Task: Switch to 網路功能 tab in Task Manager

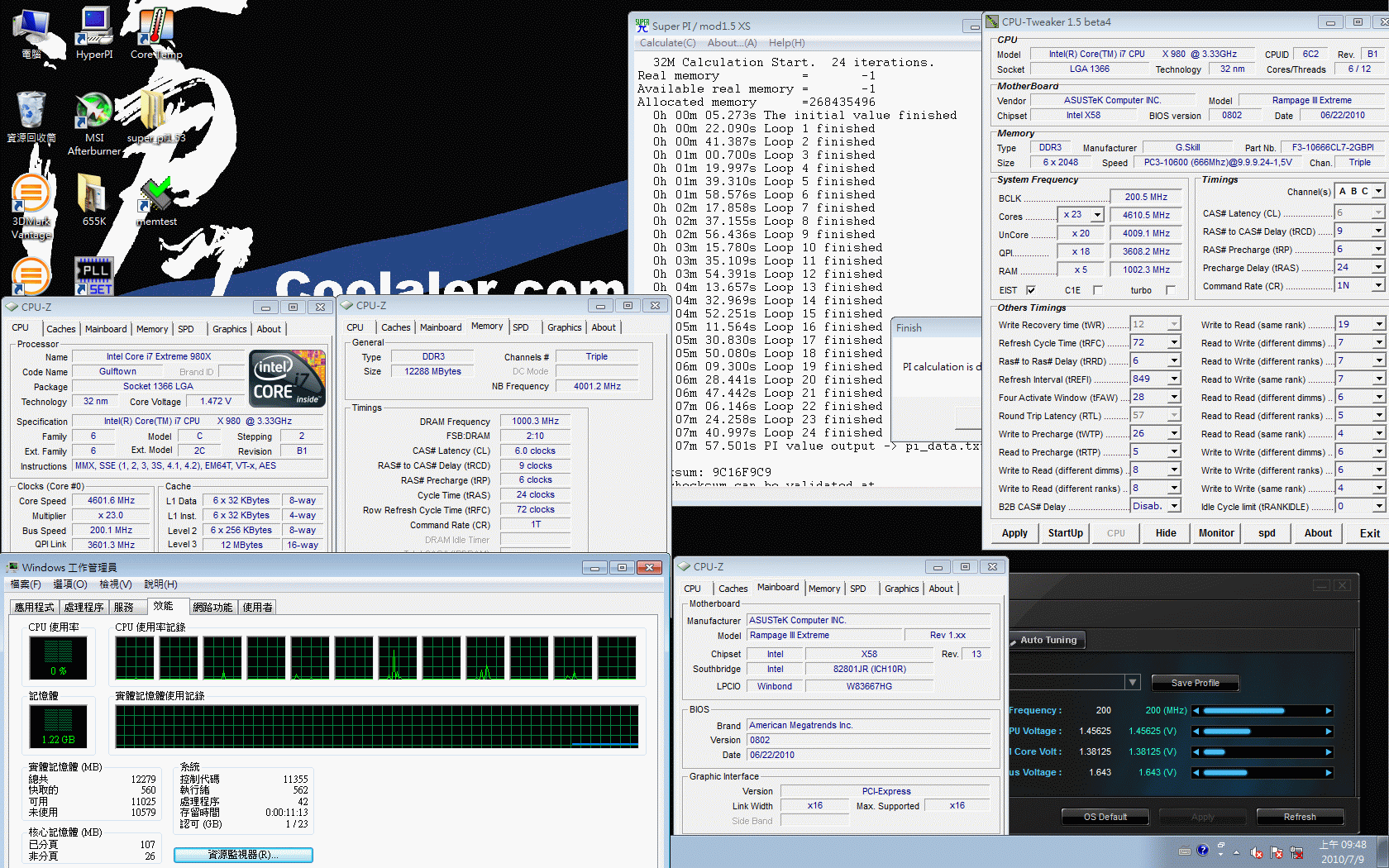Action: (x=212, y=607)
